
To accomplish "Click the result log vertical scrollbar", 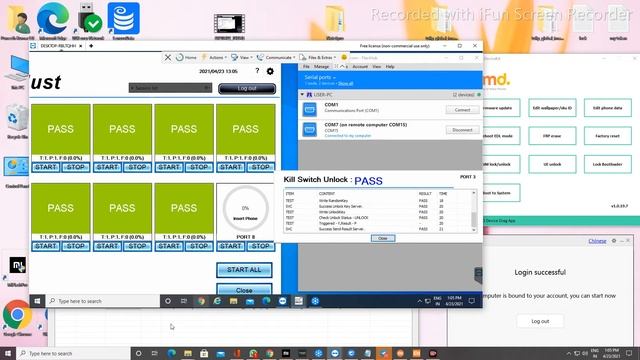I will [474, 211].
